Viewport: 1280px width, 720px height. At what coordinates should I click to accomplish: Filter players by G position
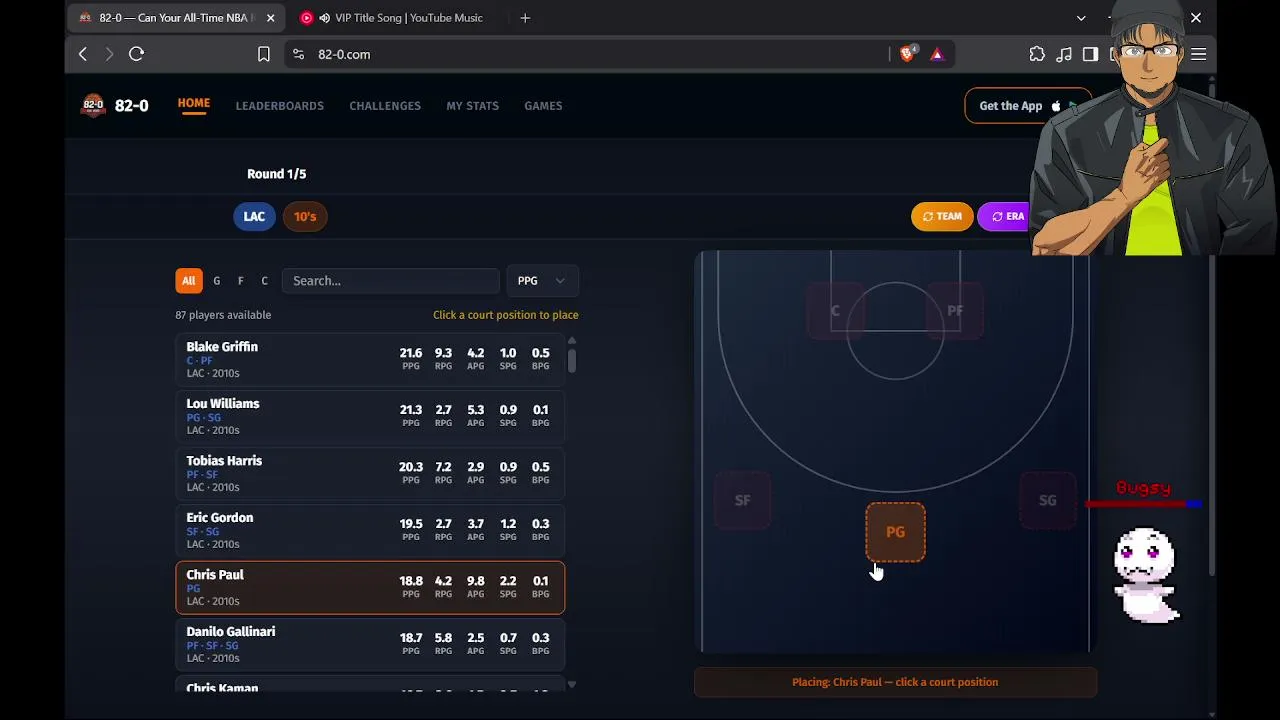tap(216, 281)
